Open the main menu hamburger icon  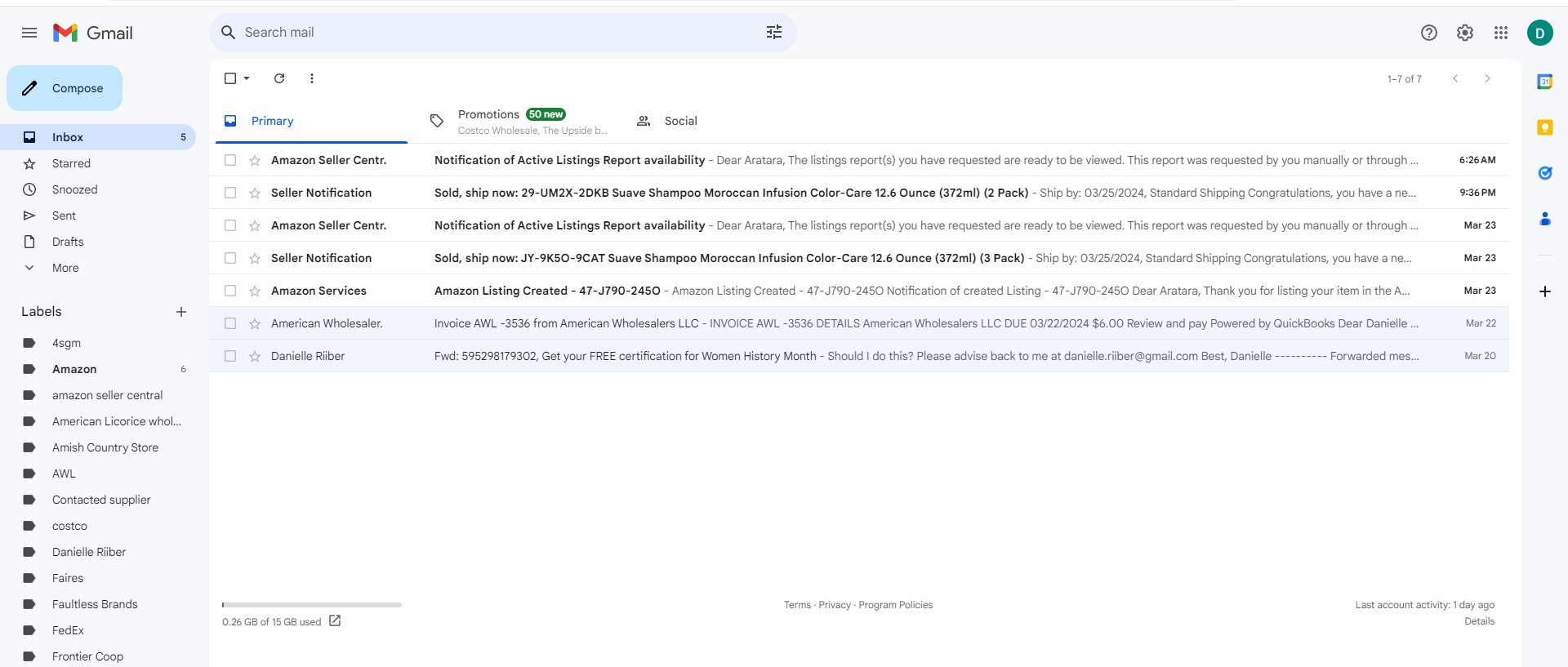[29, 33]
